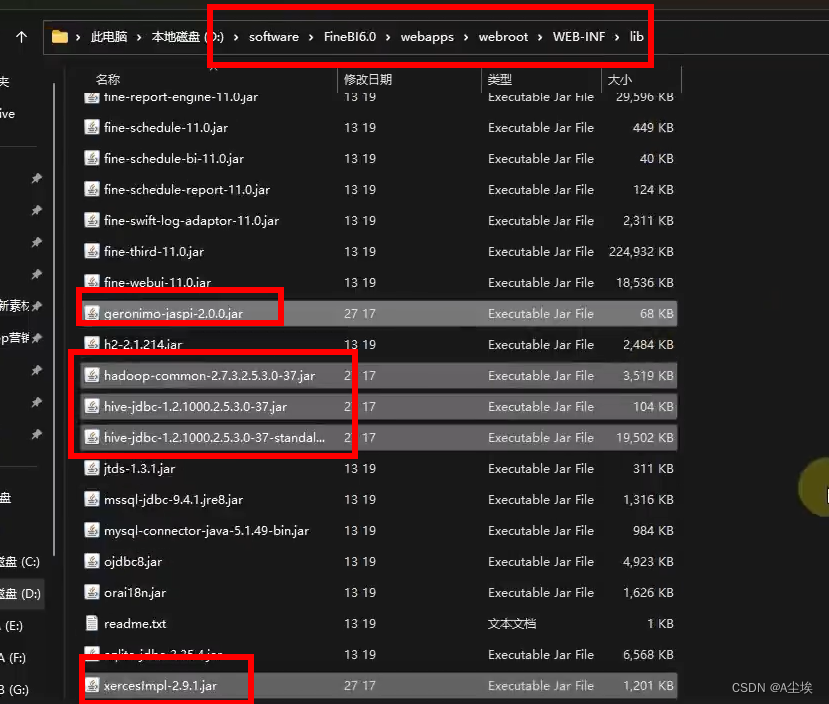This screenshot has height=704, width=829.
Task: Select file name fine-webui-11.0.jar
Action: [158, 283]
